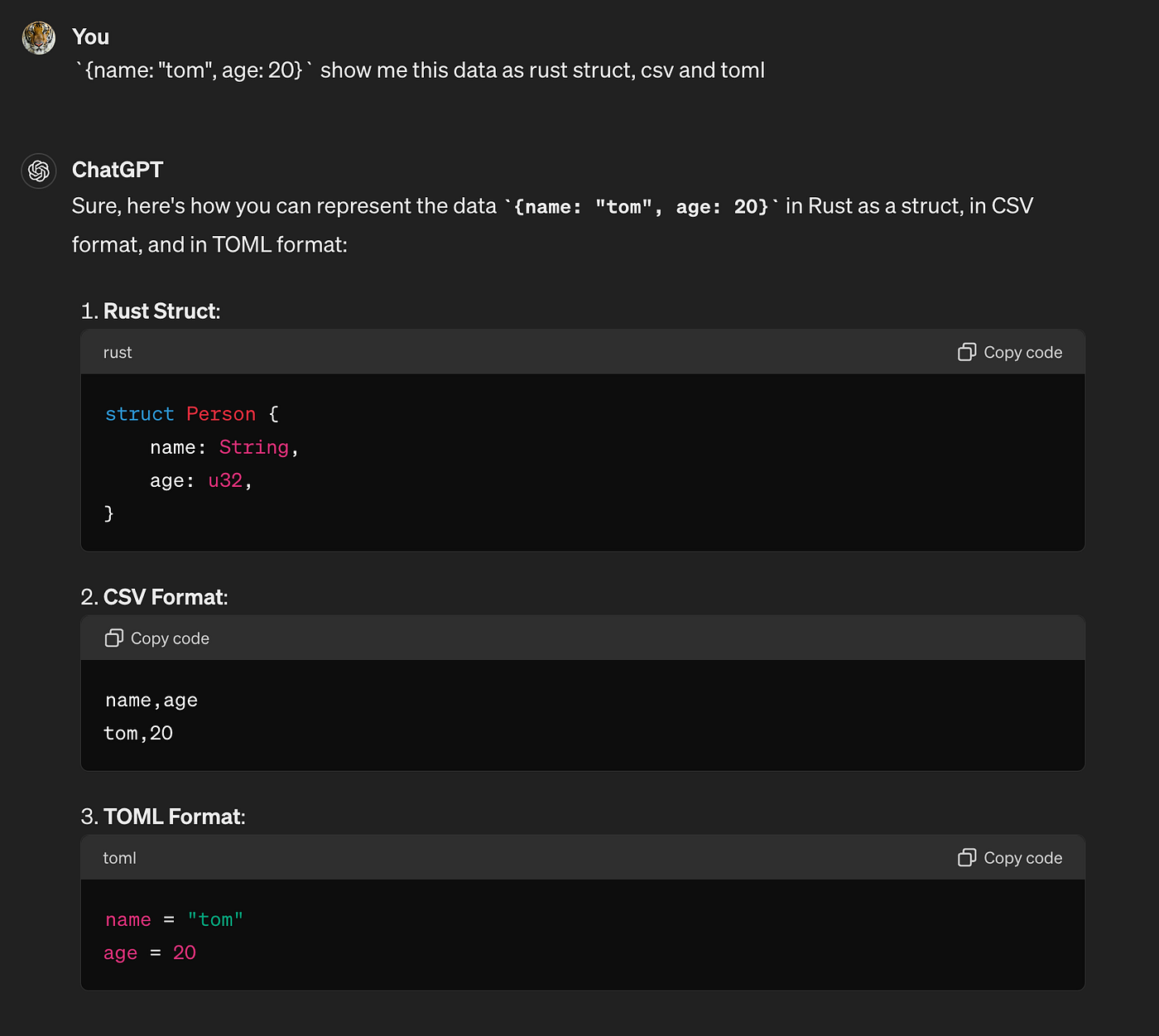Click the 'You' sender name

[90, 37]
